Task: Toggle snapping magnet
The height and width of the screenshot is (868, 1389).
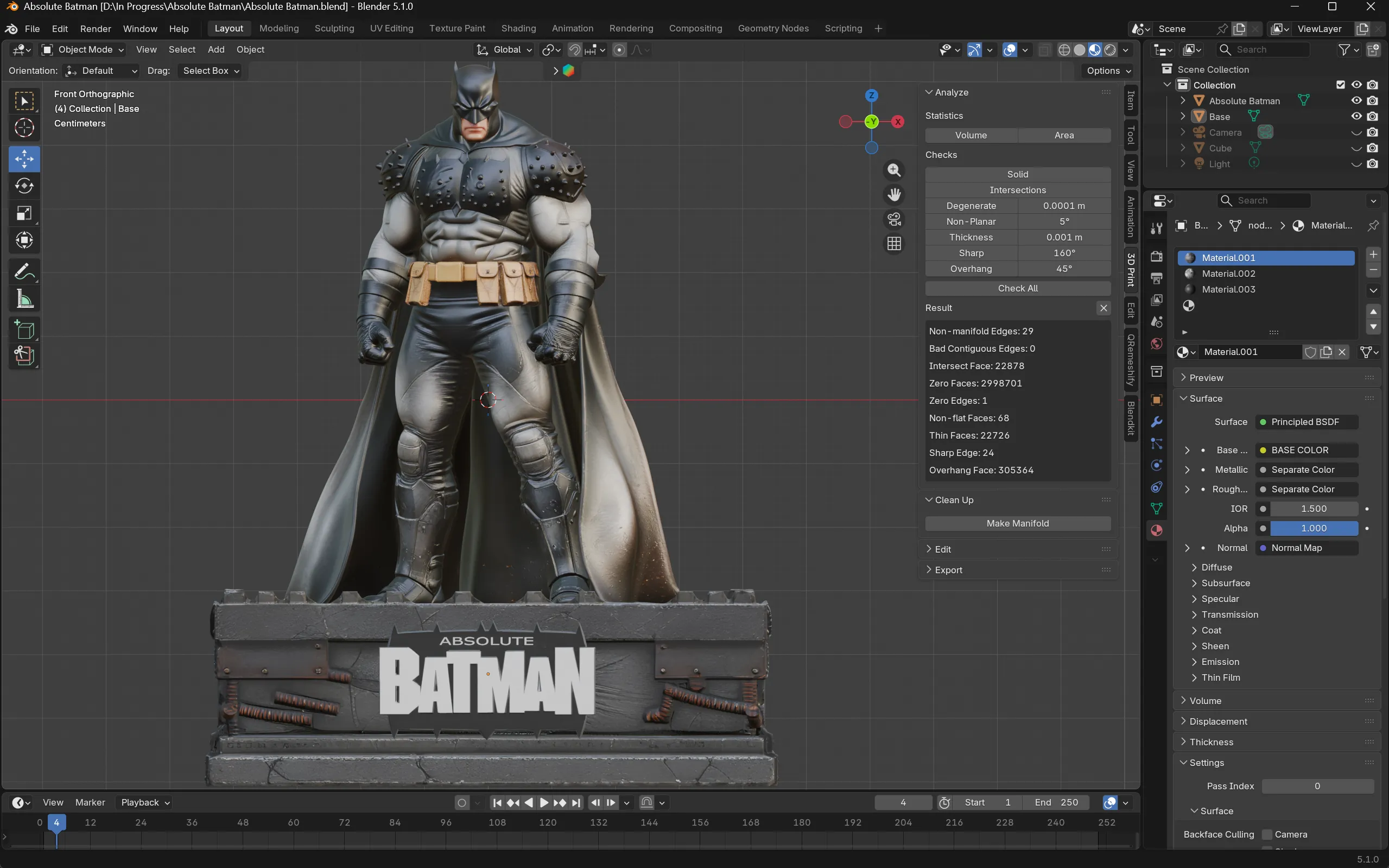Action: click(574, 50)
